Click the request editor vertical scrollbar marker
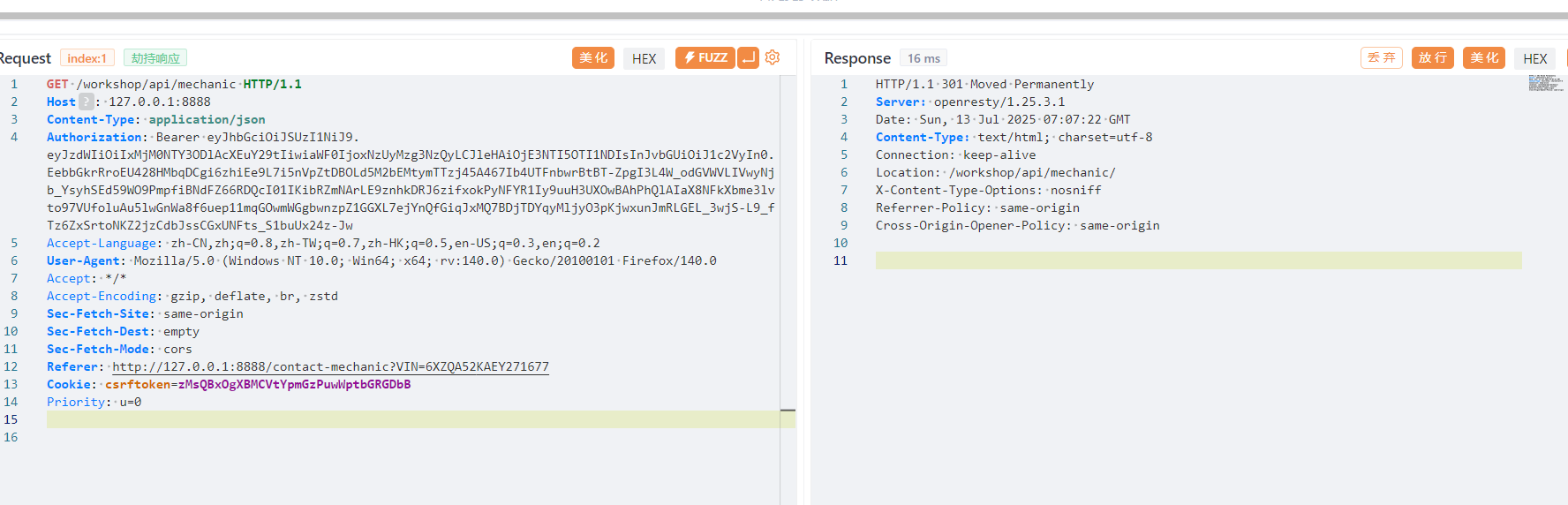The image size is (1568, 505). tap(788, 411)
